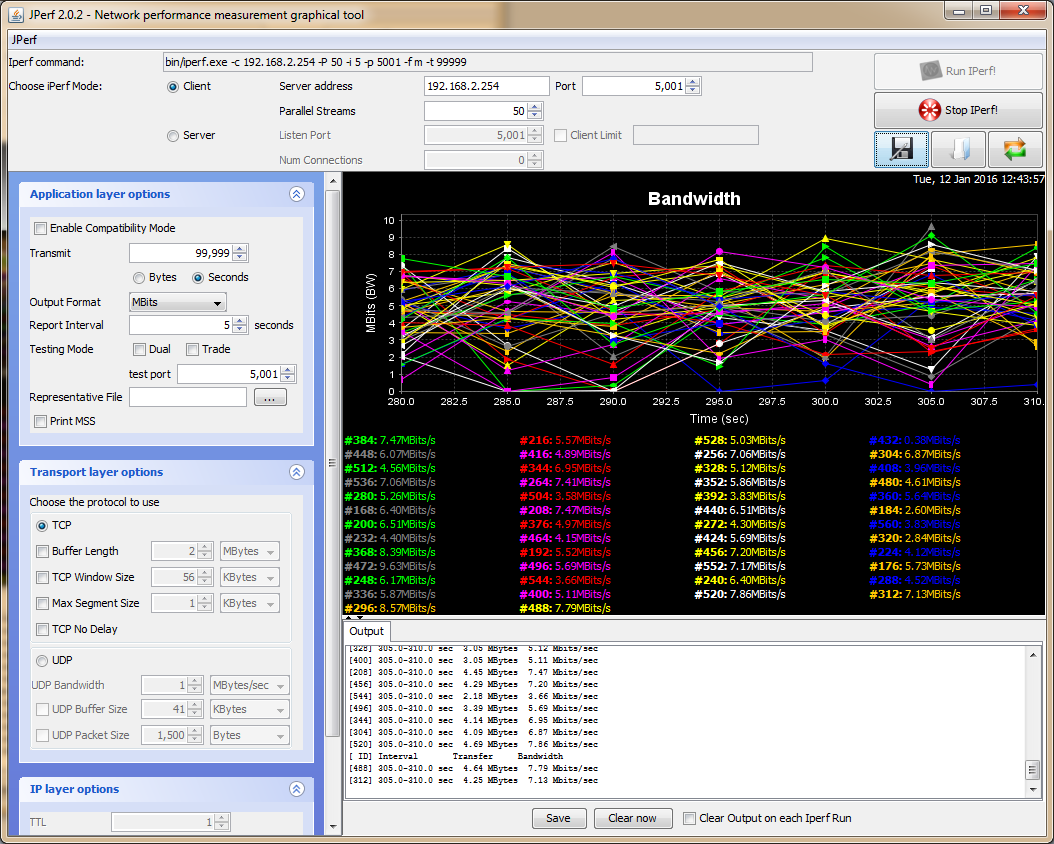
Task: Click the orange-green arrows restore defaults icon
Action: click(x=1015, y=150)
